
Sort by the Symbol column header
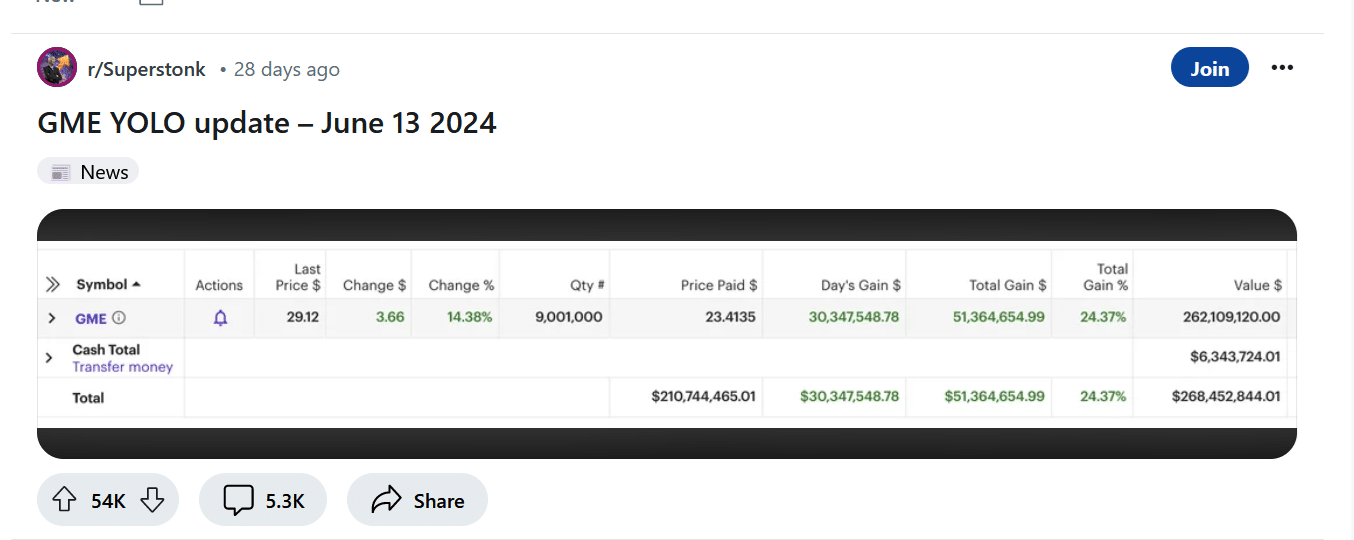[x=108, y=285]
